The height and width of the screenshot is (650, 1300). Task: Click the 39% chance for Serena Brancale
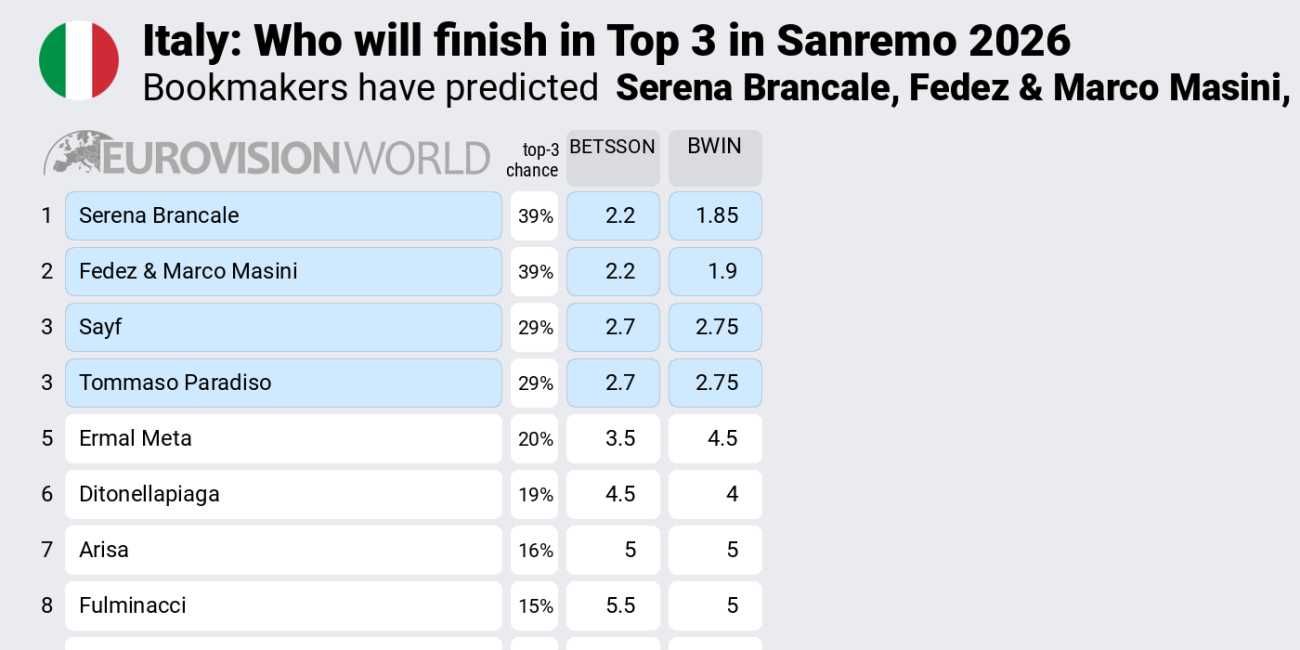click(535, 216)
